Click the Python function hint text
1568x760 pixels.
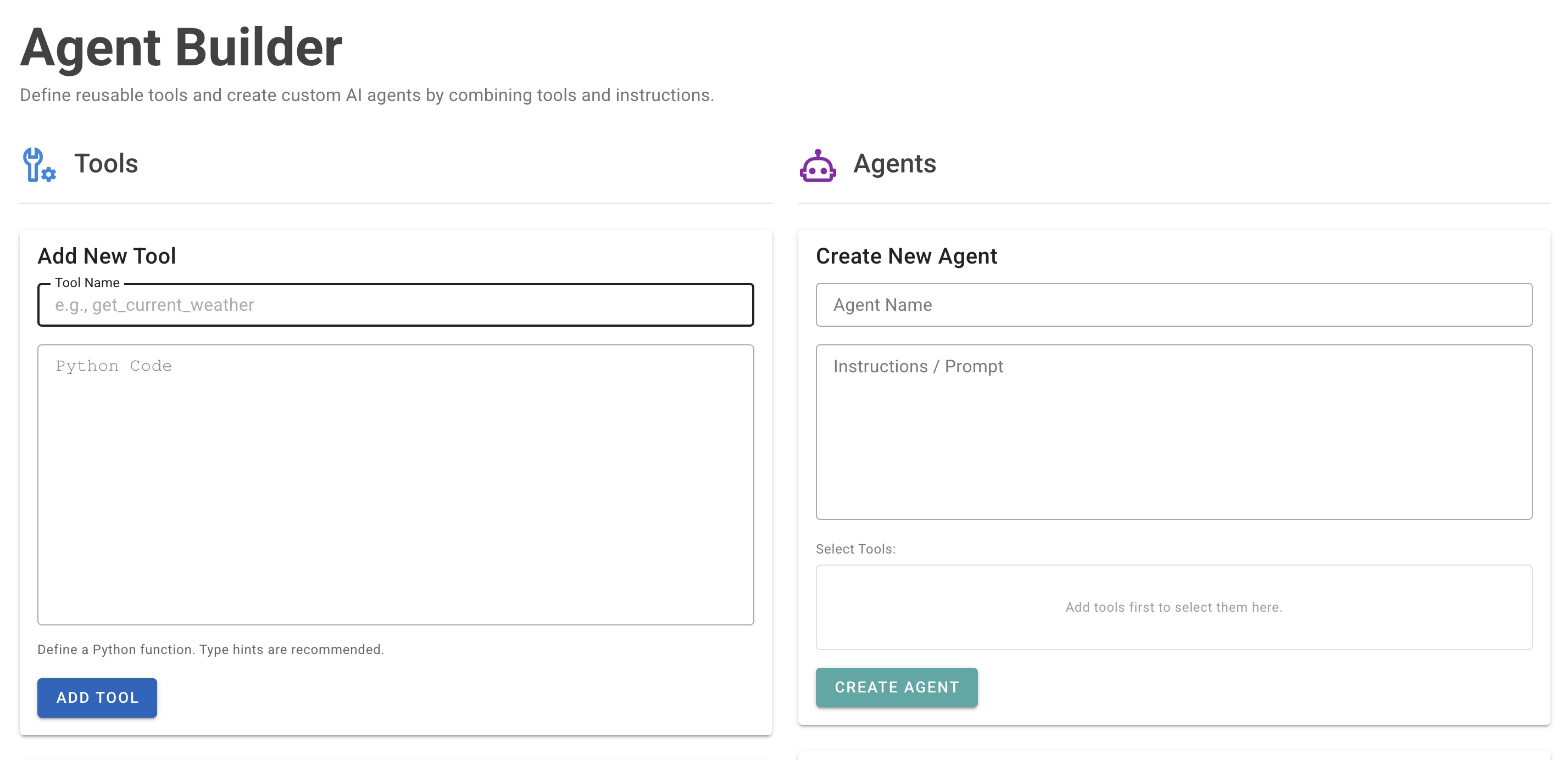pos(210,649)
